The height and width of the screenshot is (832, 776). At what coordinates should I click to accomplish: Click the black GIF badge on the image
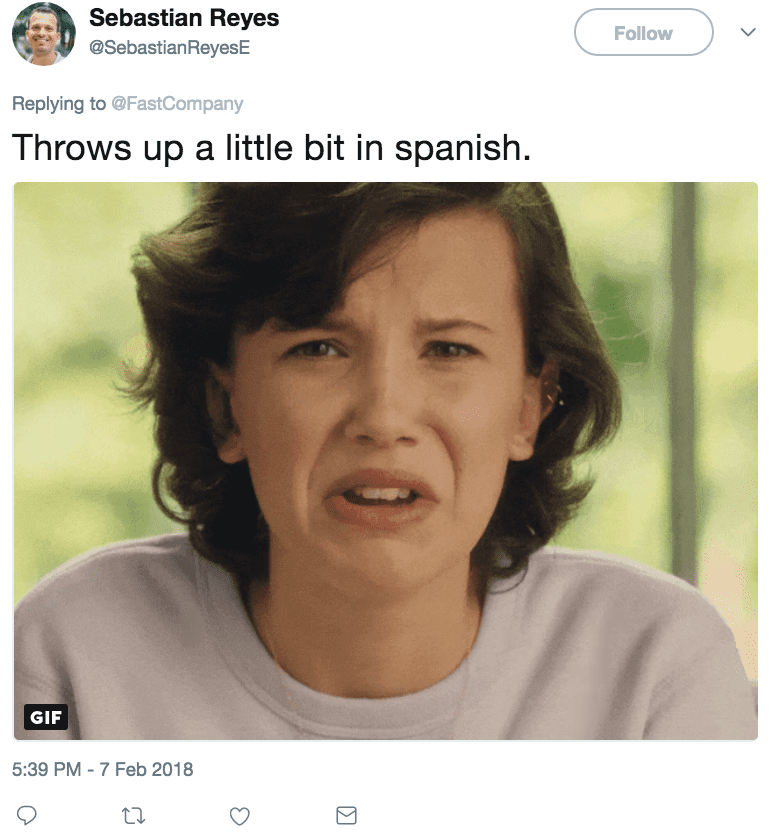[46, 717]
